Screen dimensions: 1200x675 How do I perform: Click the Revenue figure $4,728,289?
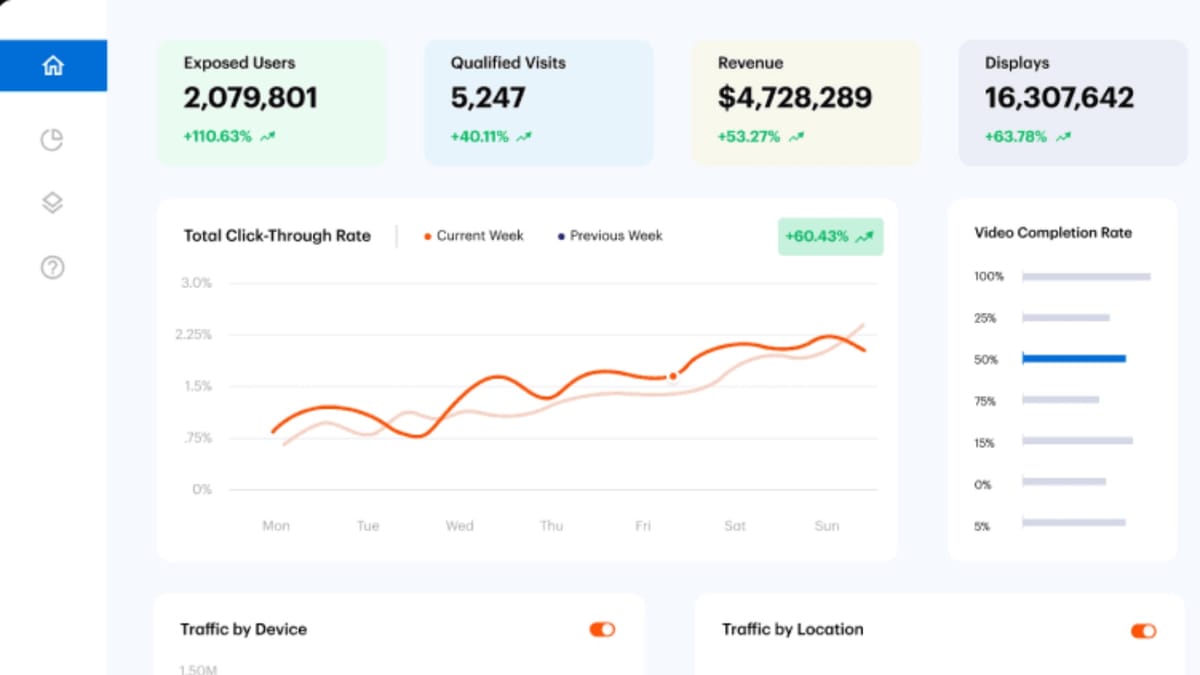(794, 98)
